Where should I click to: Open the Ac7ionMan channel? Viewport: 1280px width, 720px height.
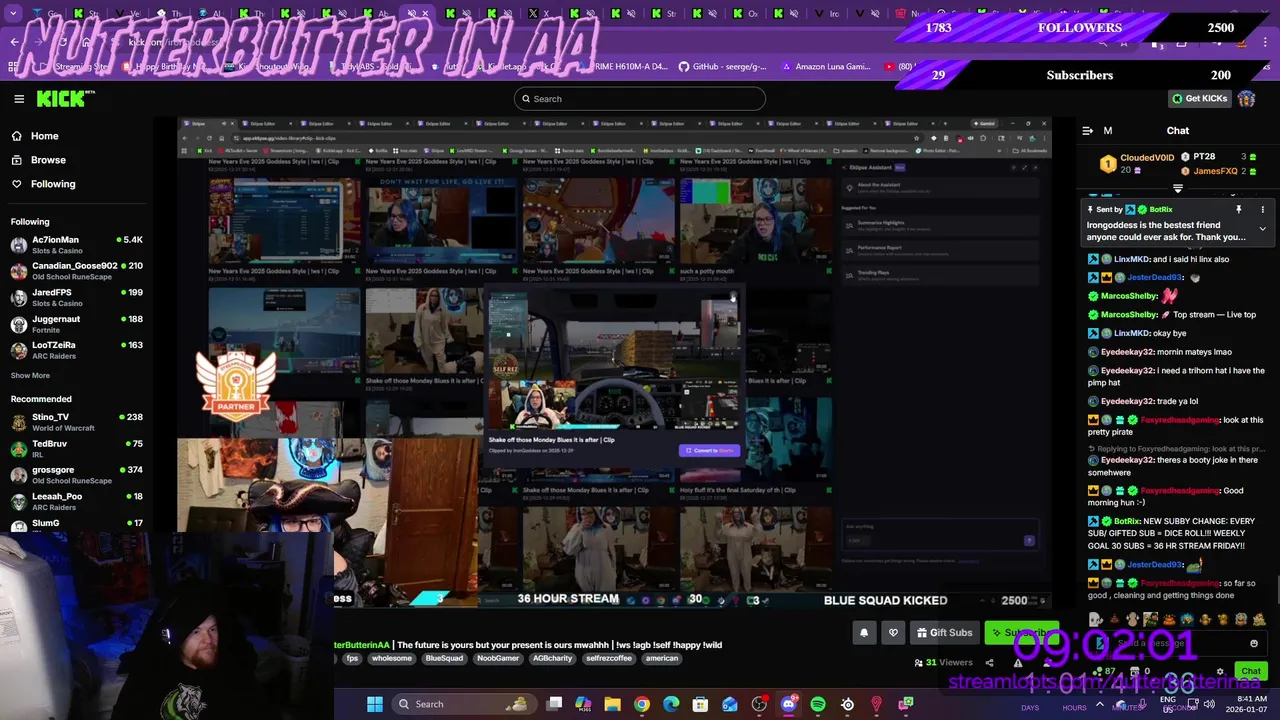click(77, 245)
